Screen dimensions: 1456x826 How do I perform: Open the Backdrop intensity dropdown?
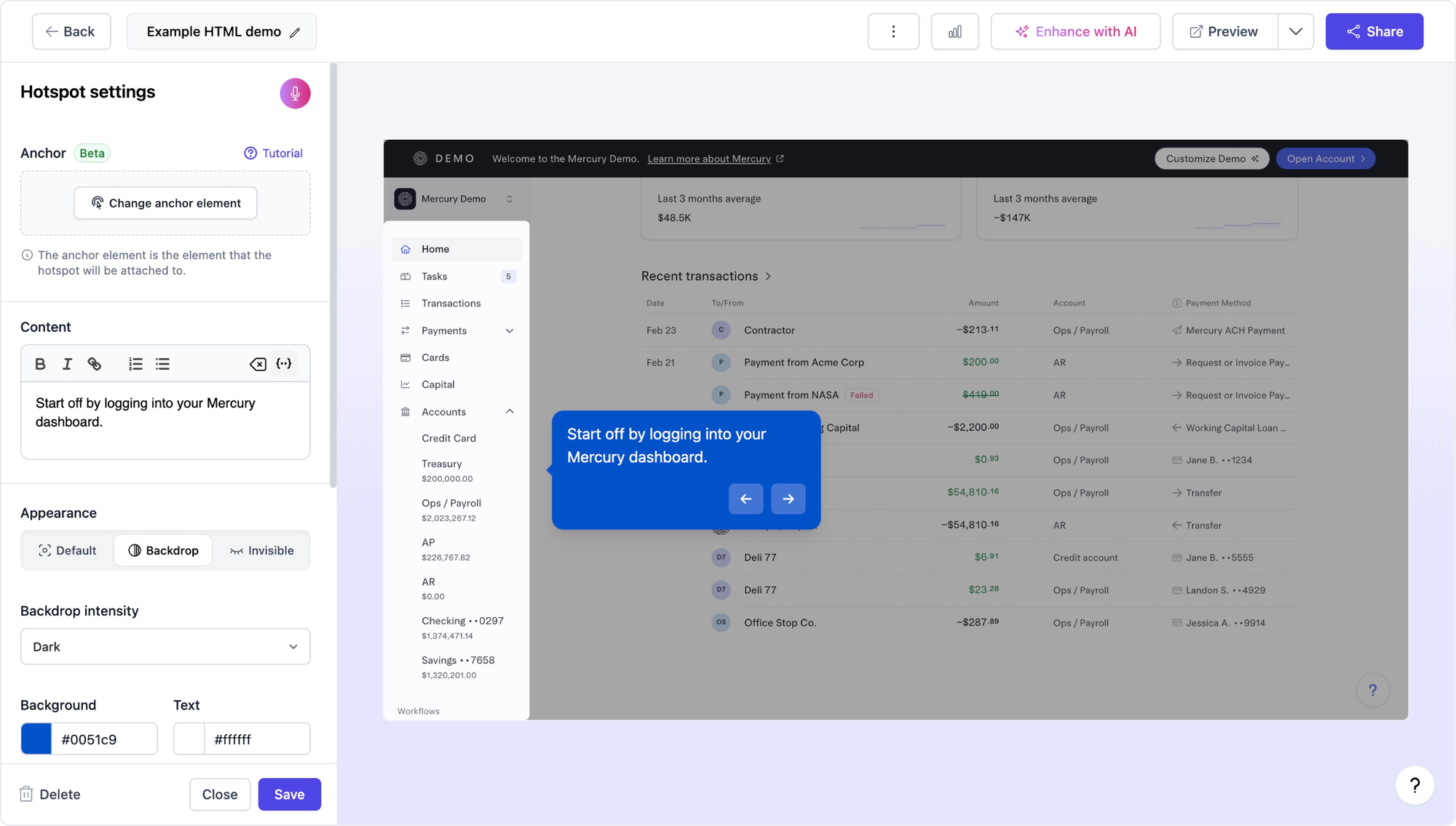pos(165,646)
